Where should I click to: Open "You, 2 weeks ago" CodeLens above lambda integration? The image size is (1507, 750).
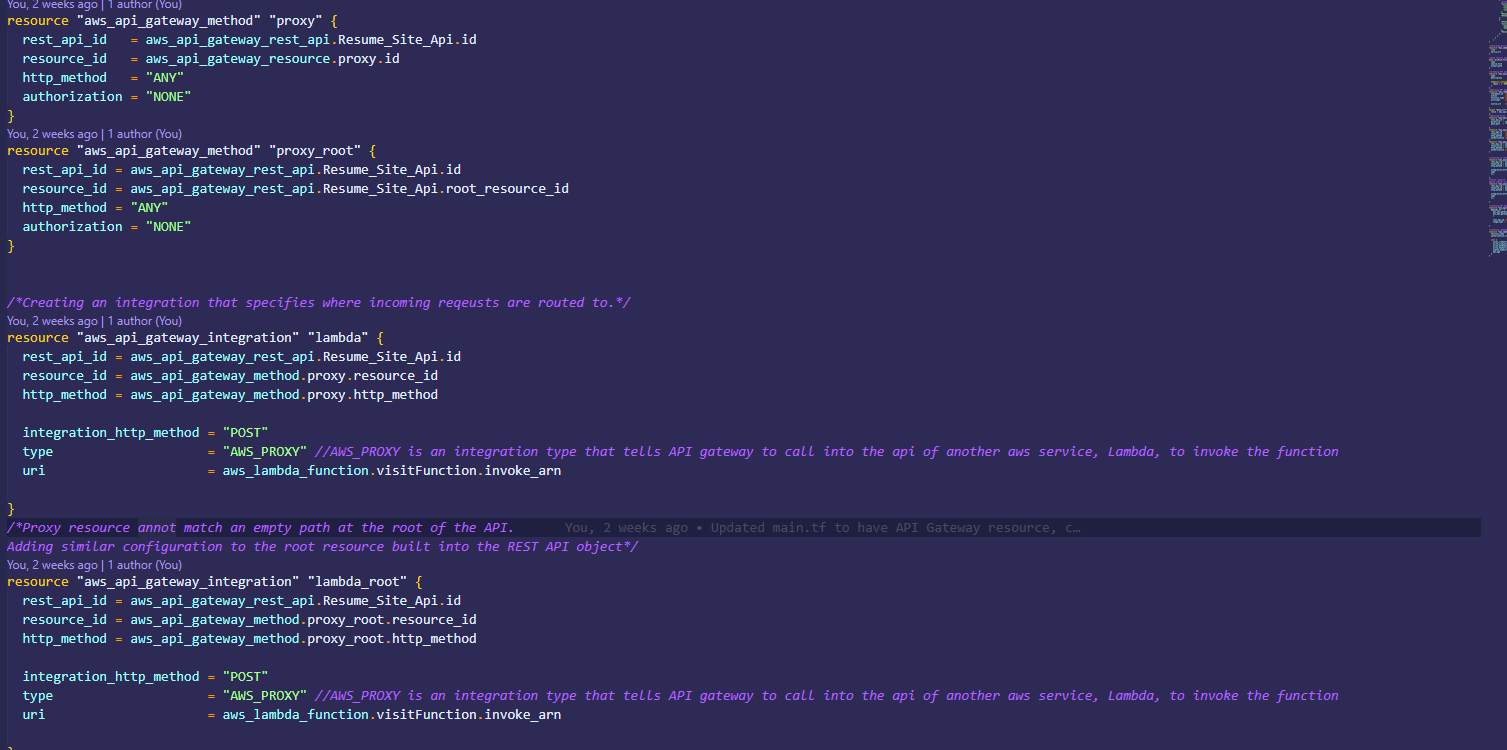click(52, 321)
